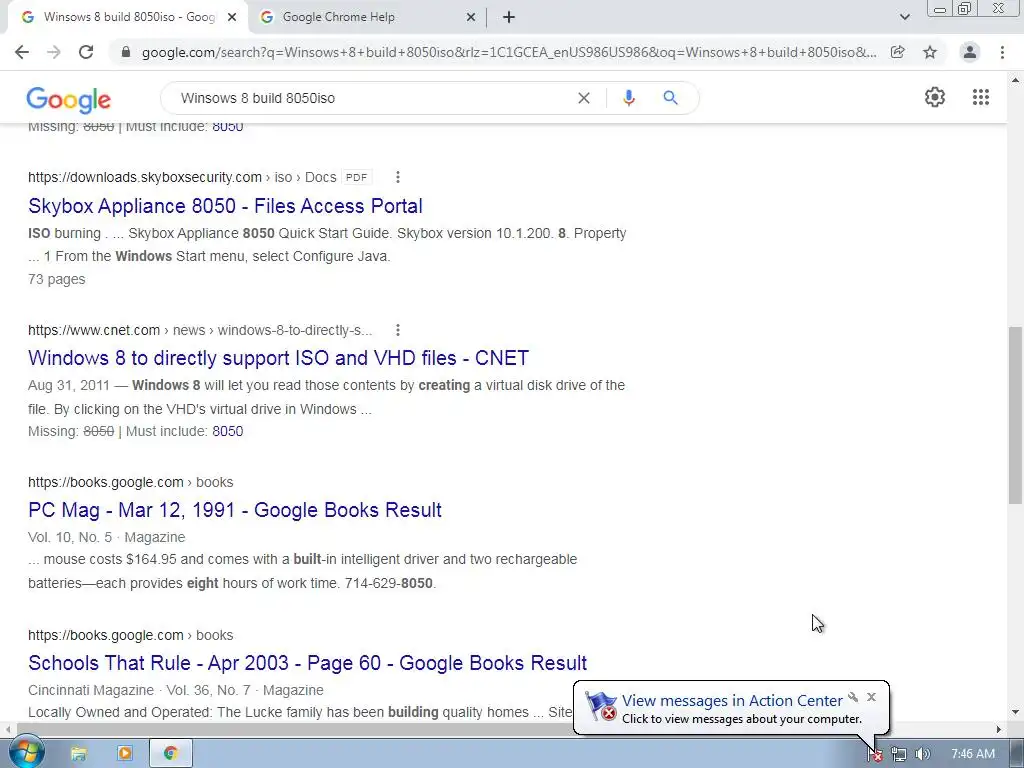Image resolution: width=1024 pixels, height=768 pixels.
Task: Open PC Mag Mar 12, 1991 result
Action: click(x=235, y=510)
